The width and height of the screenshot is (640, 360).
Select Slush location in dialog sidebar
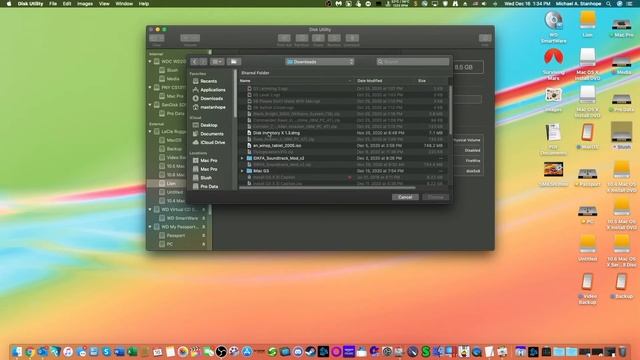coord(206,178)
